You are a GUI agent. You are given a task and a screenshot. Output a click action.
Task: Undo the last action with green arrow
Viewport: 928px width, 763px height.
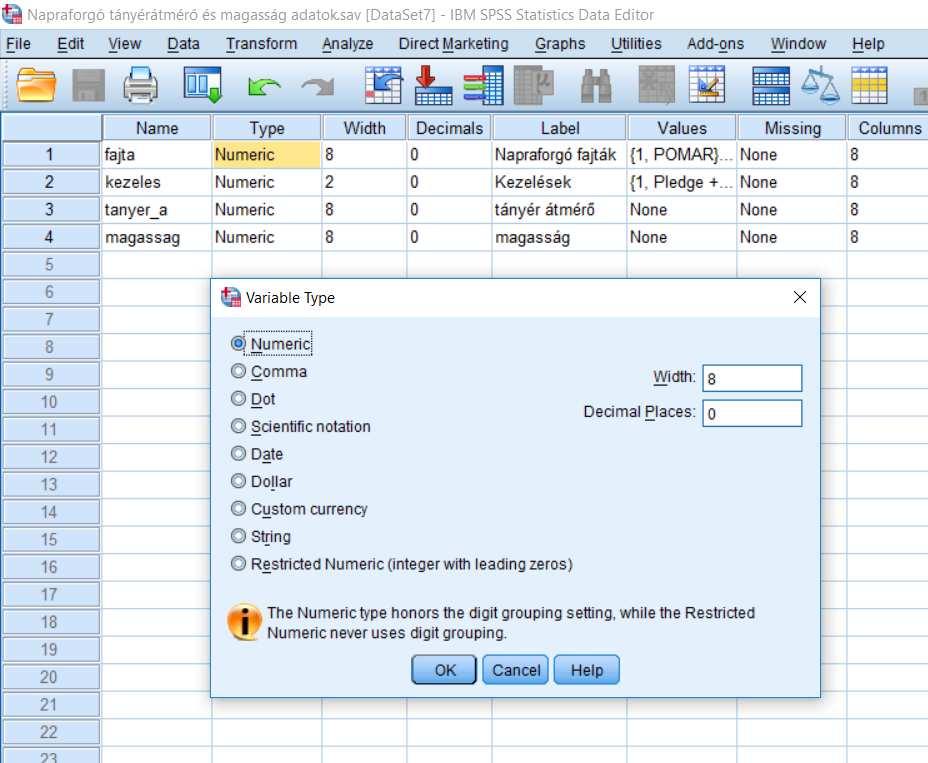click(x=264, y=87)
